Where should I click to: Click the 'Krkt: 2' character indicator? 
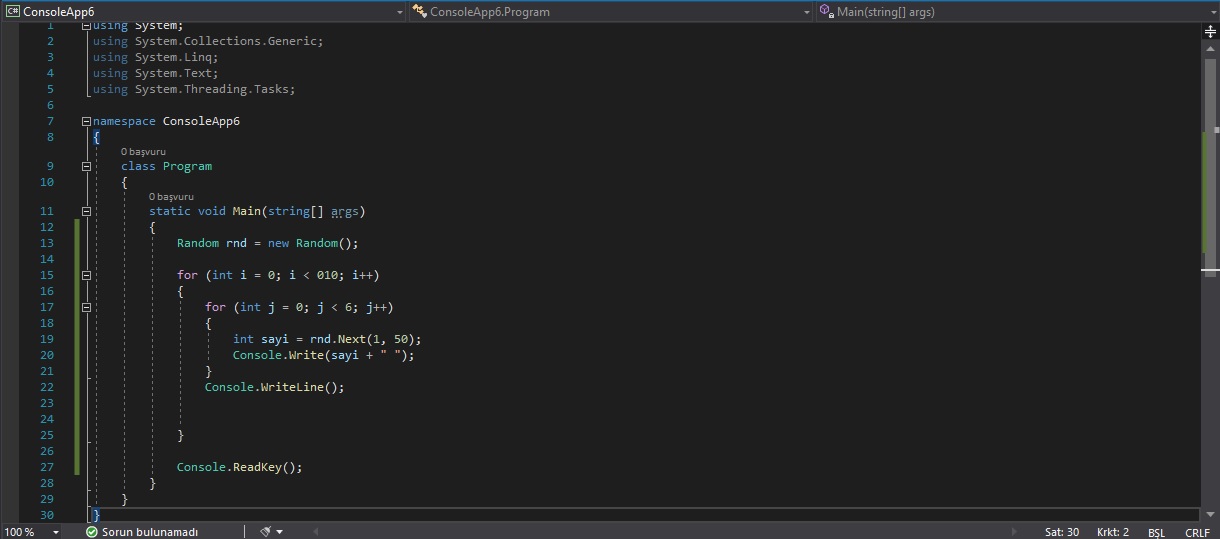pos(1113,532)
